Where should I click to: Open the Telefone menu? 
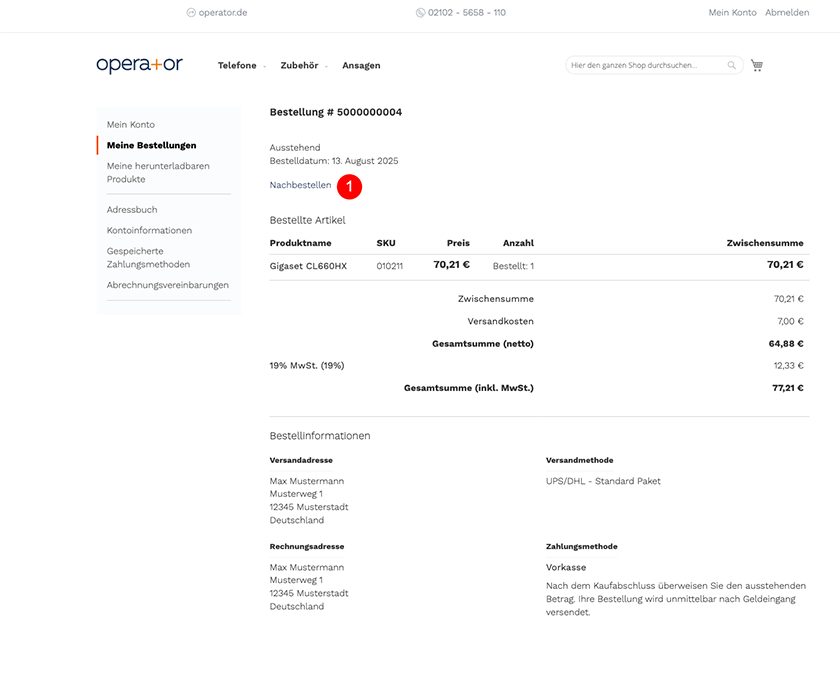[x=237, y=65]
